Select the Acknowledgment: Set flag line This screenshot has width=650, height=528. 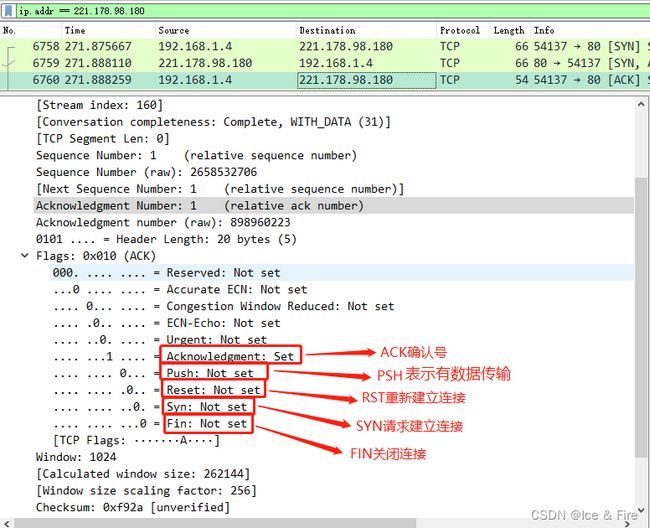pyautogui.click(x=173, y=356)
